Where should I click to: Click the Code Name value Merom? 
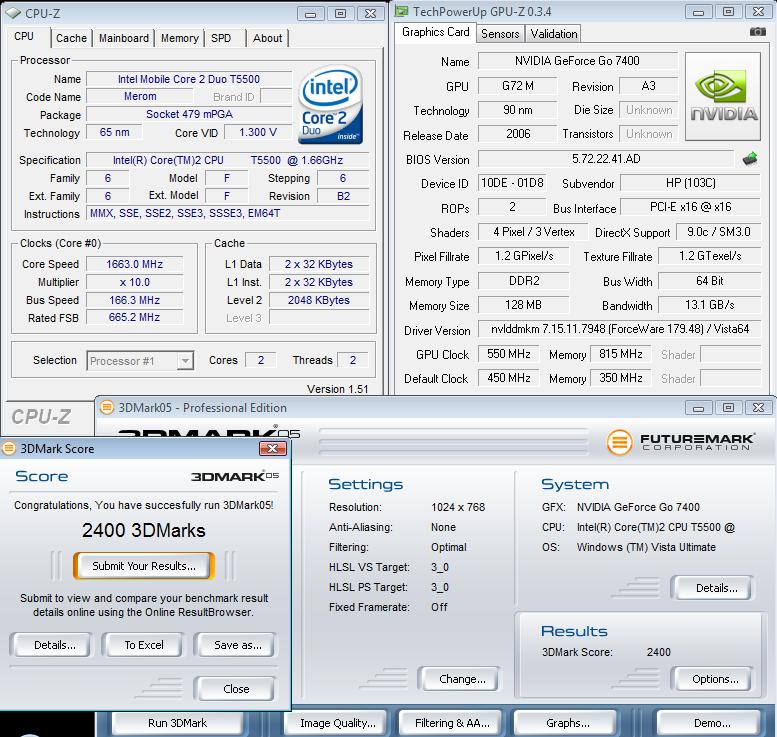pyautogui.click(x=140, y=97)
